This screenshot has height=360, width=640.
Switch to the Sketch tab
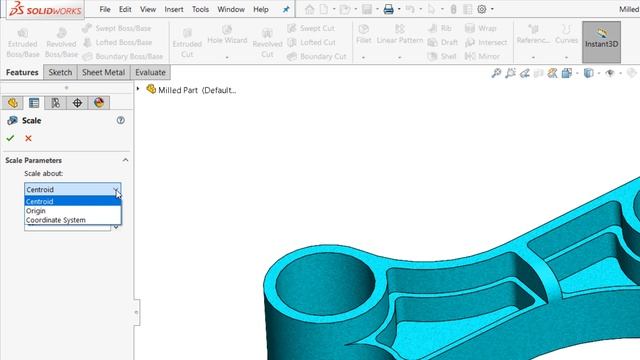[x=60, y=72]
